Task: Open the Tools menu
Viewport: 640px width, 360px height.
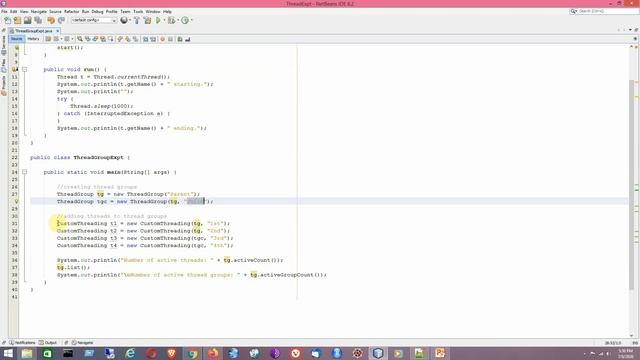Action: [138, 11]
